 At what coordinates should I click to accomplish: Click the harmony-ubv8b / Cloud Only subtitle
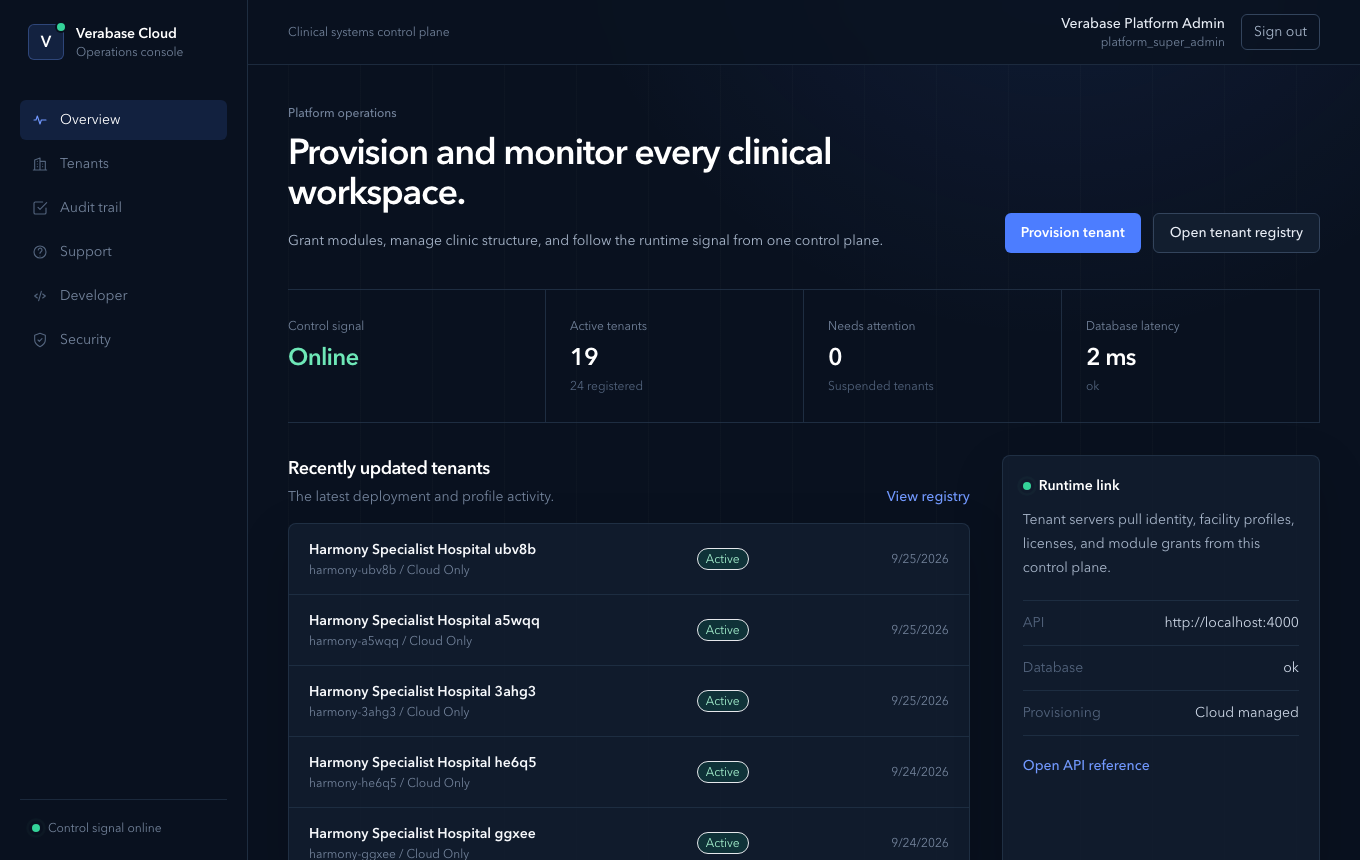point(389,570)
